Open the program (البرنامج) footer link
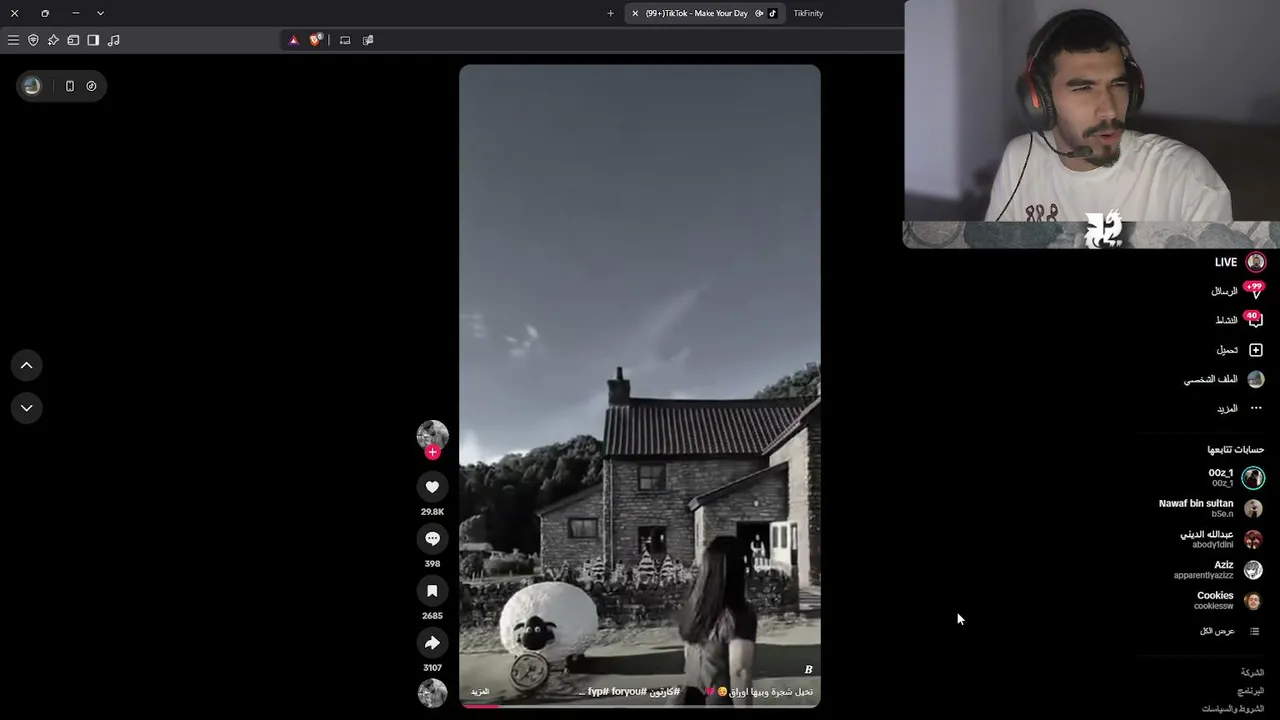The height and width of the screenshot is (720, 1280). (x=1251, y=691)
